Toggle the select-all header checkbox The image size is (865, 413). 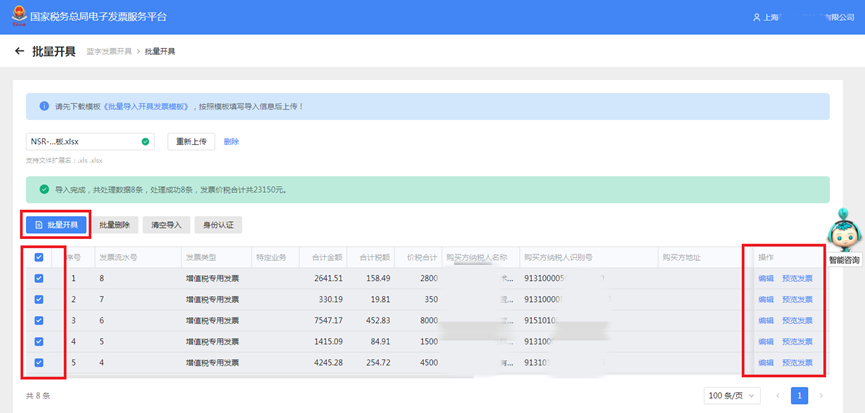coord(39,258)
